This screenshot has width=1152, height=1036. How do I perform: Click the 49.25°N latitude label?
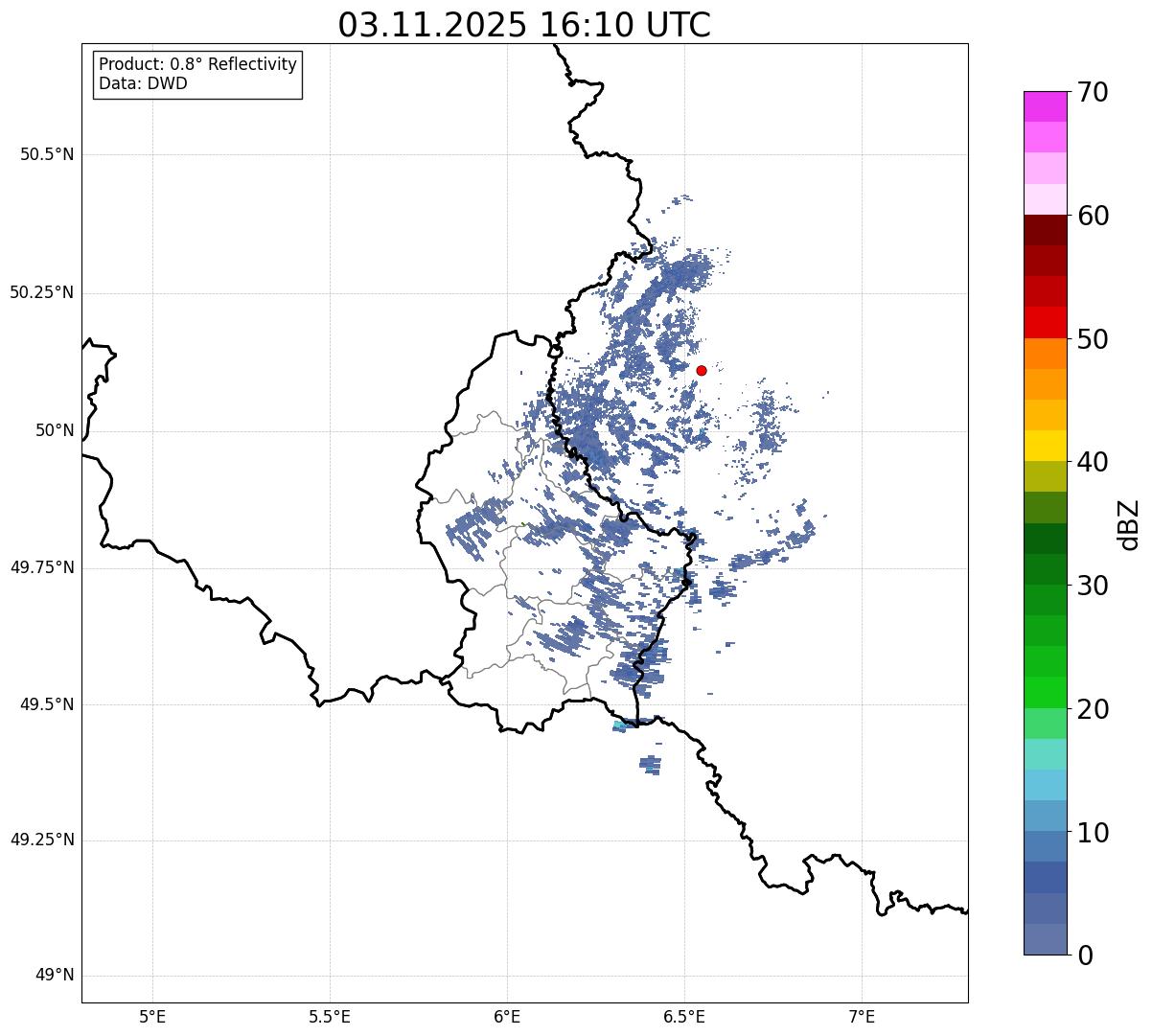pyautogui.click(x=42, y=840)
